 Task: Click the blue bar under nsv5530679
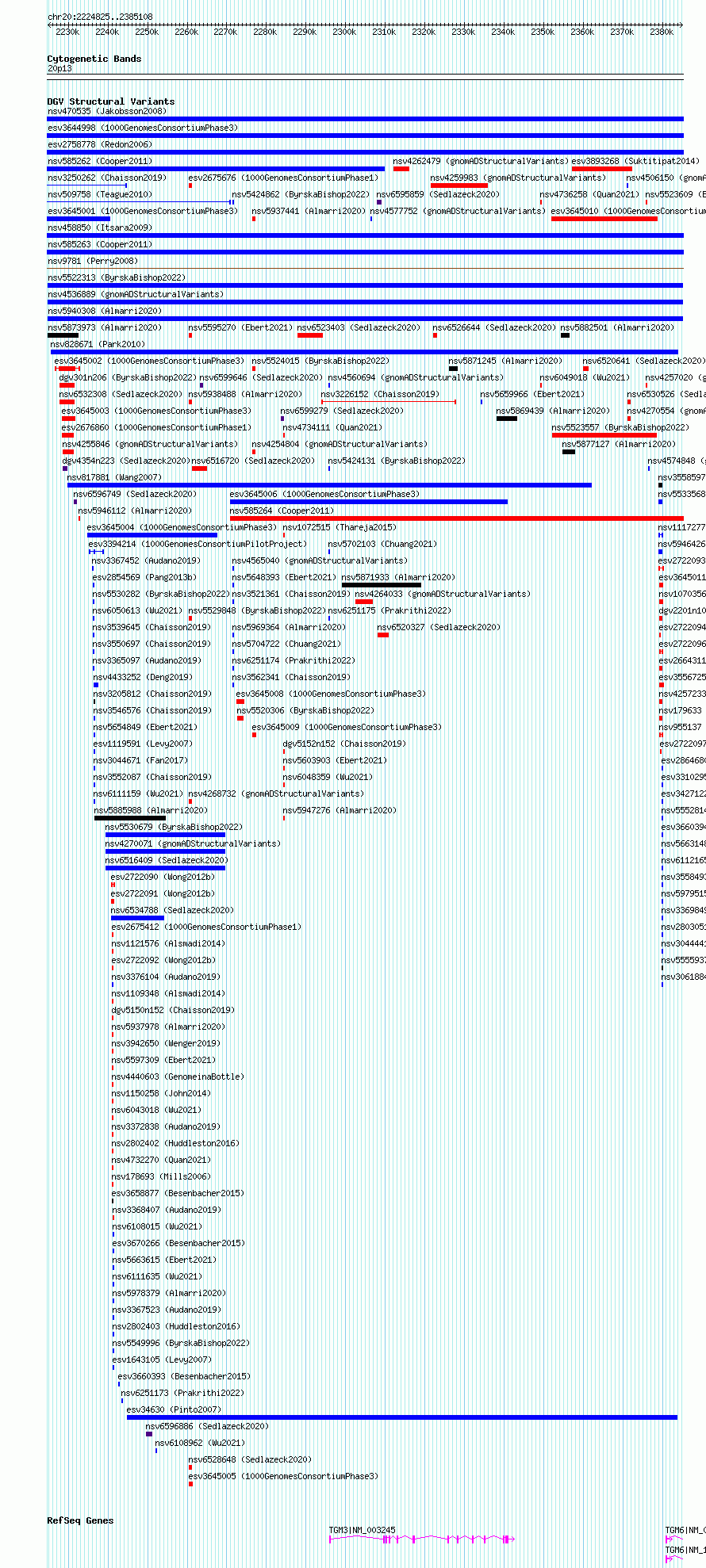(165, 835)
